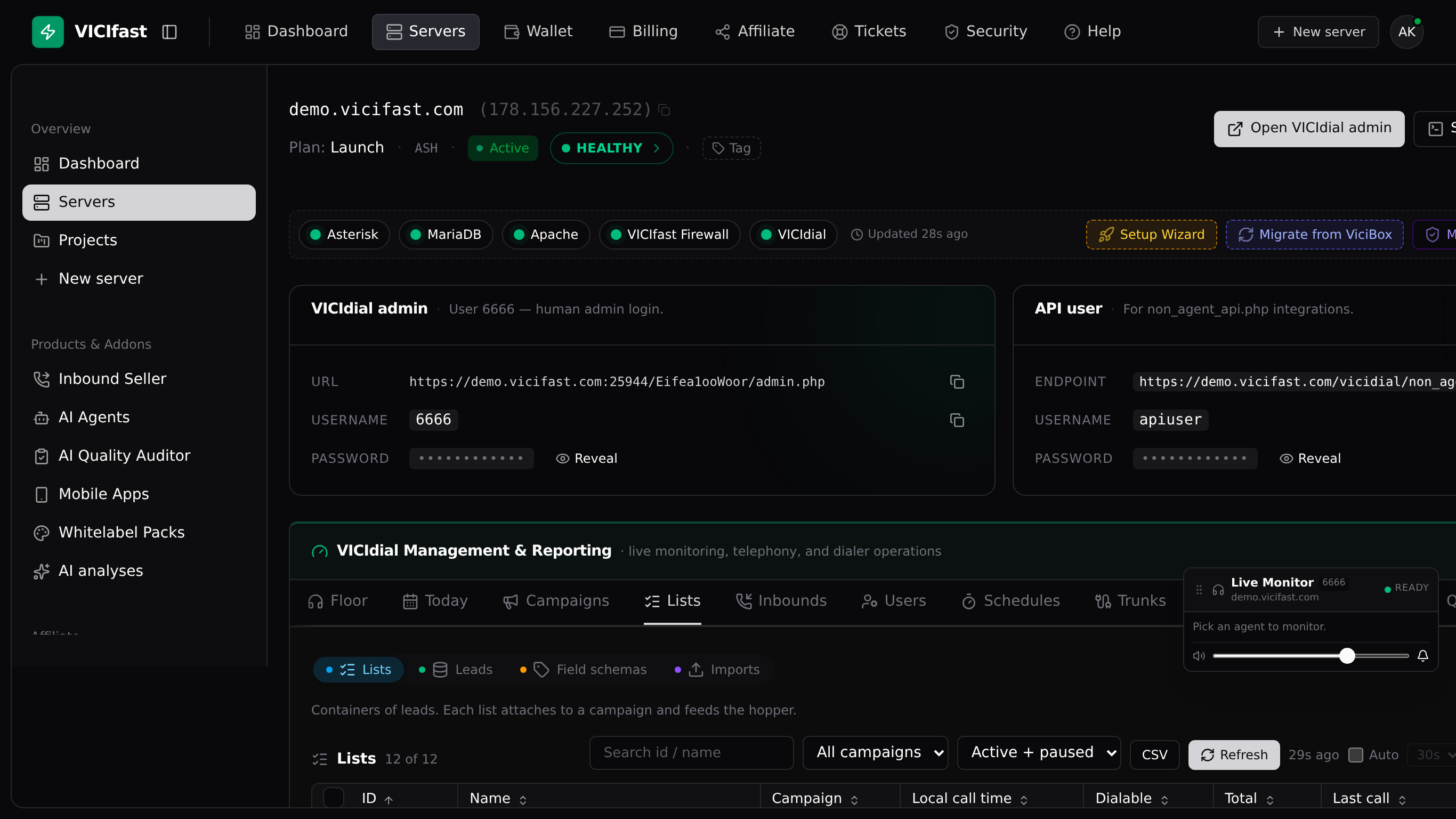Click the VICIfast Firewall status chip

point(670,235)
